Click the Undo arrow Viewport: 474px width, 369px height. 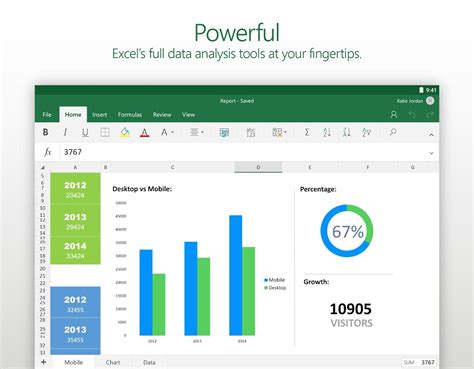pos(412,115)
